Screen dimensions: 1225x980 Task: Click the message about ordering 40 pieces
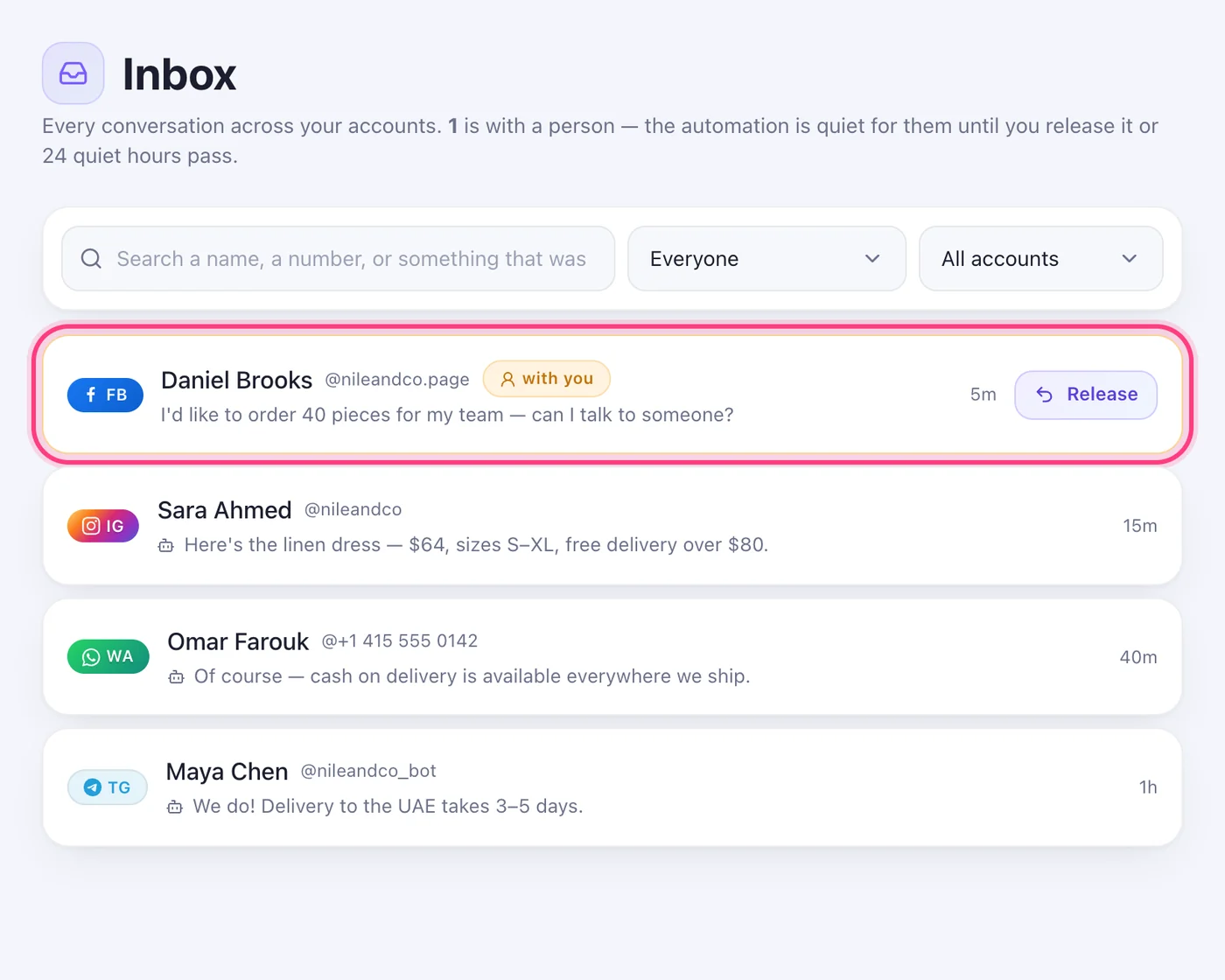click(447, 415)
